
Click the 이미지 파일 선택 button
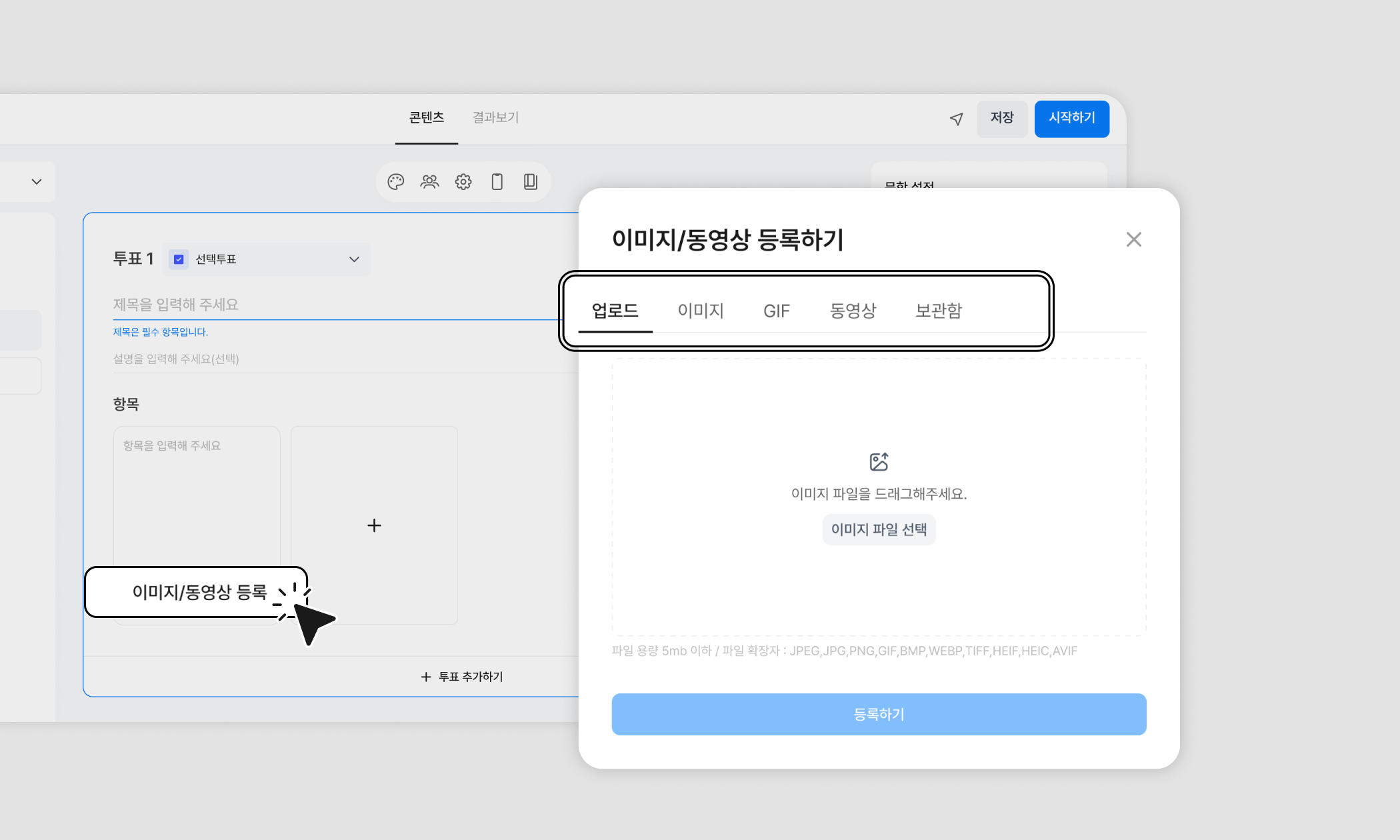(879, 529)
